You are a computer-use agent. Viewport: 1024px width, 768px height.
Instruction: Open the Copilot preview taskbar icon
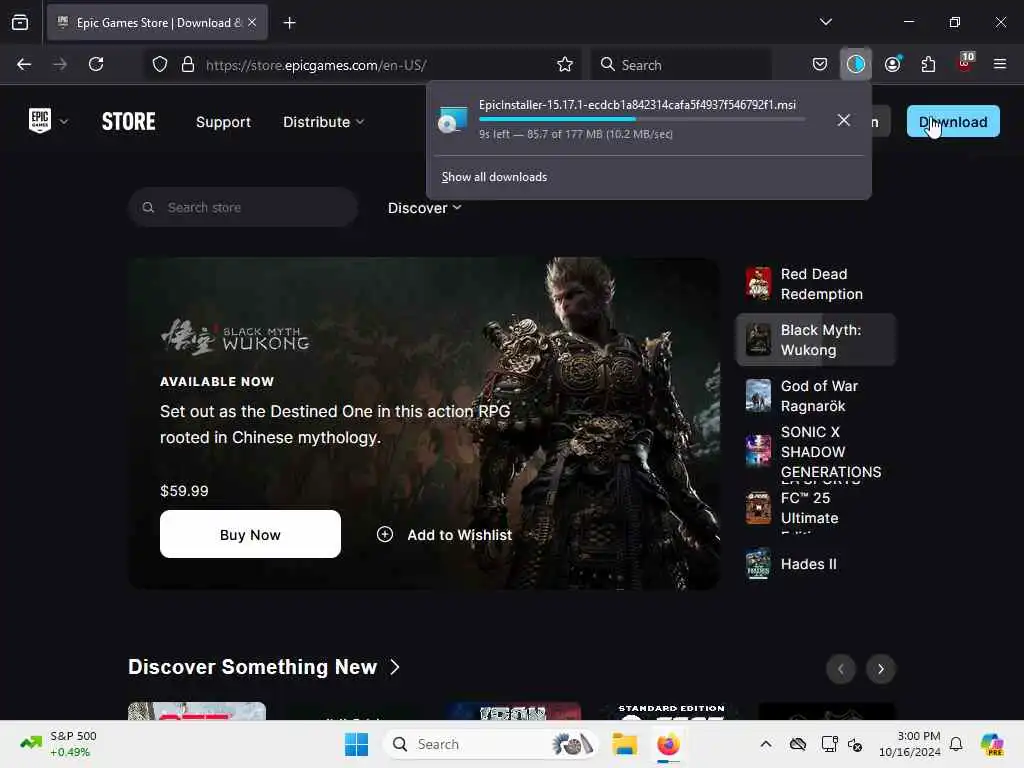992,744
